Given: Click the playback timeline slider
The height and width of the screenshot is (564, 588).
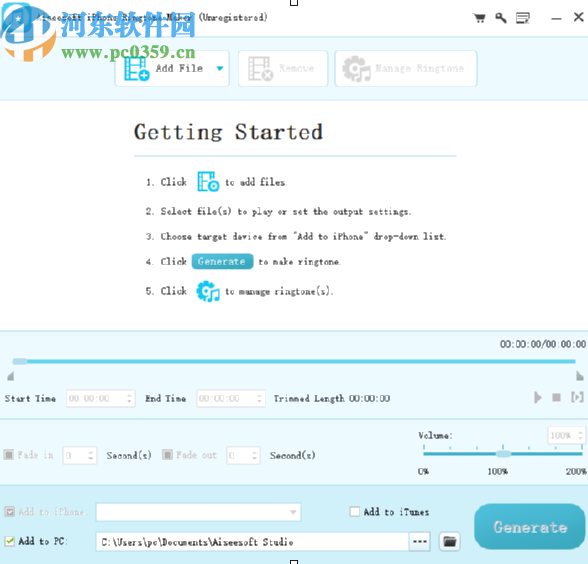Looking at the screenshot, I should [x=294, y=362].
